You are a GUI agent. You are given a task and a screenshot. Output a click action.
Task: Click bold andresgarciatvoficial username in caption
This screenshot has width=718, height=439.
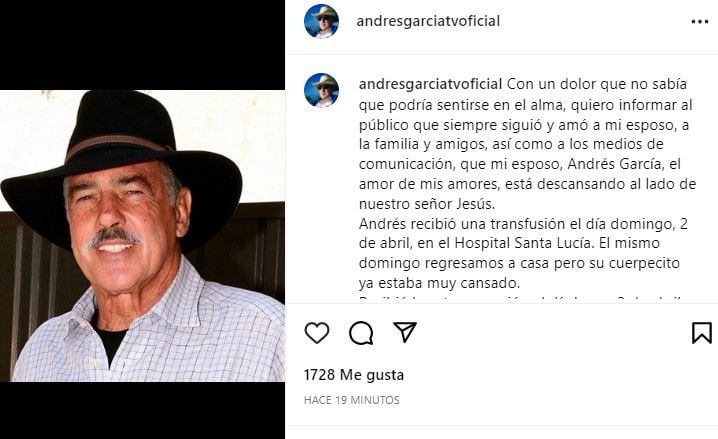pos(430,84)
